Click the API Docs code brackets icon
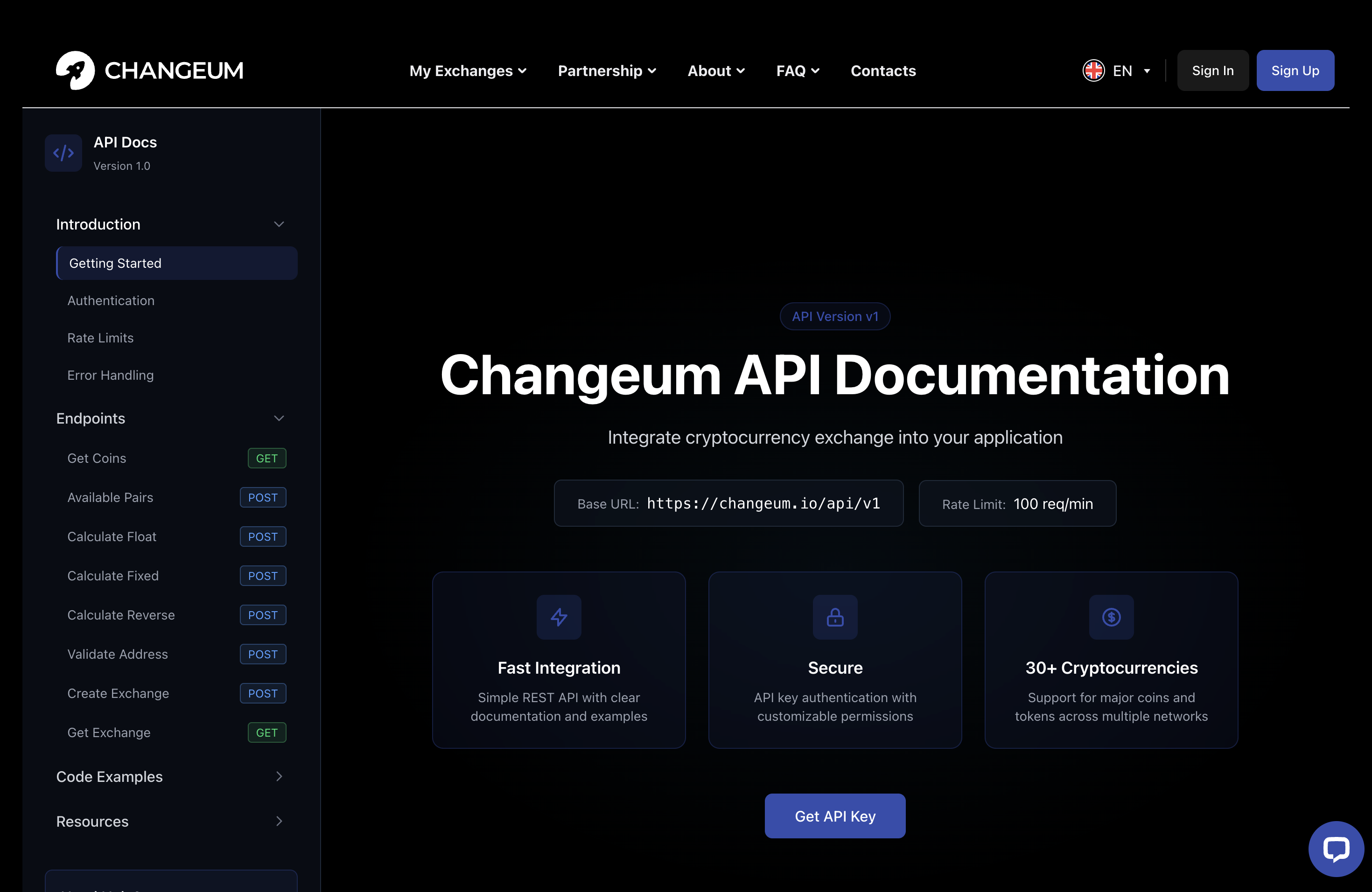 (63, 153)
